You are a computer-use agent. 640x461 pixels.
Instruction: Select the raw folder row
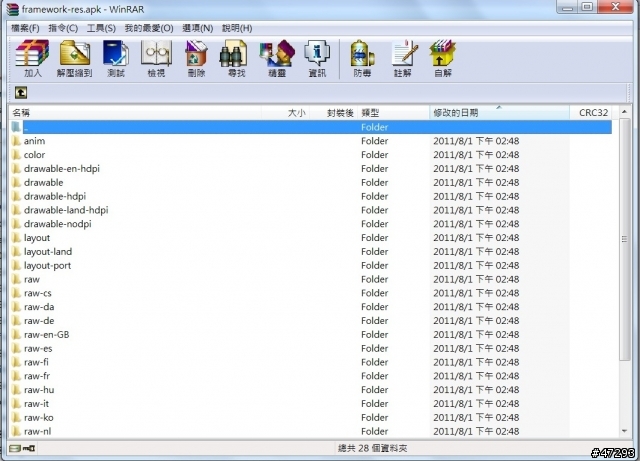pos(311,279)
